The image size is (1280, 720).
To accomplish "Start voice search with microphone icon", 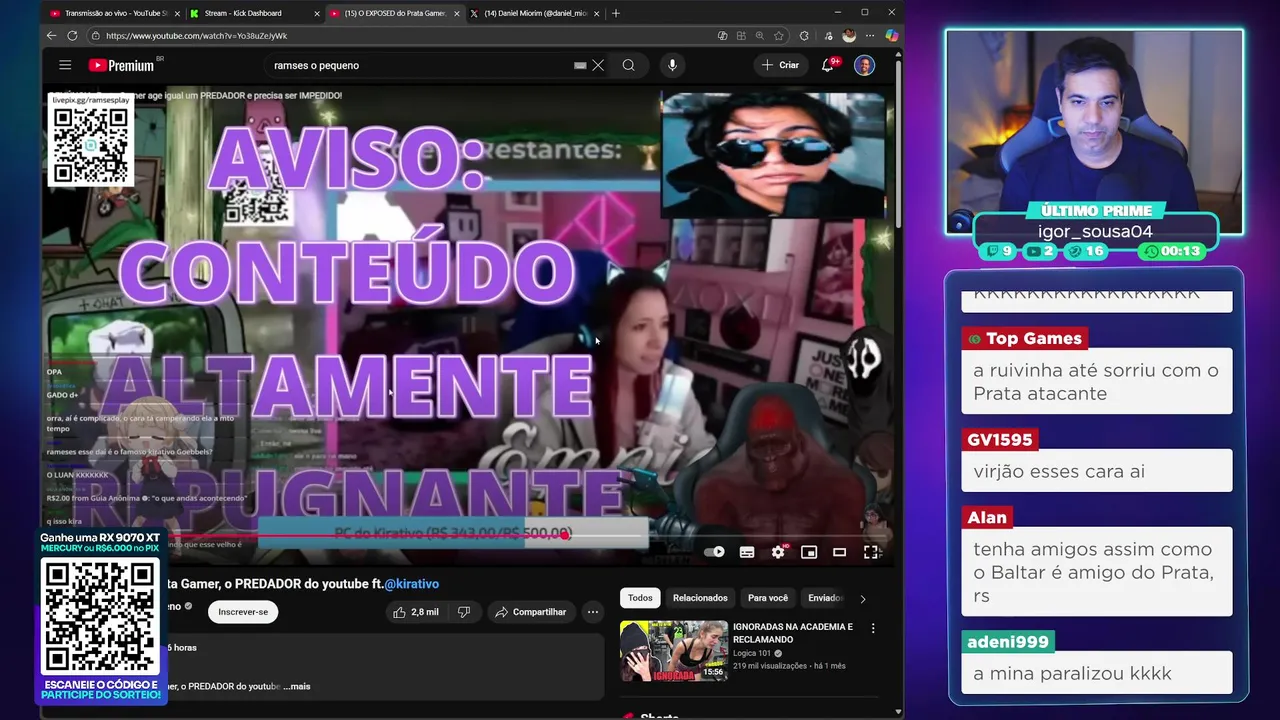I will (672, 65).
